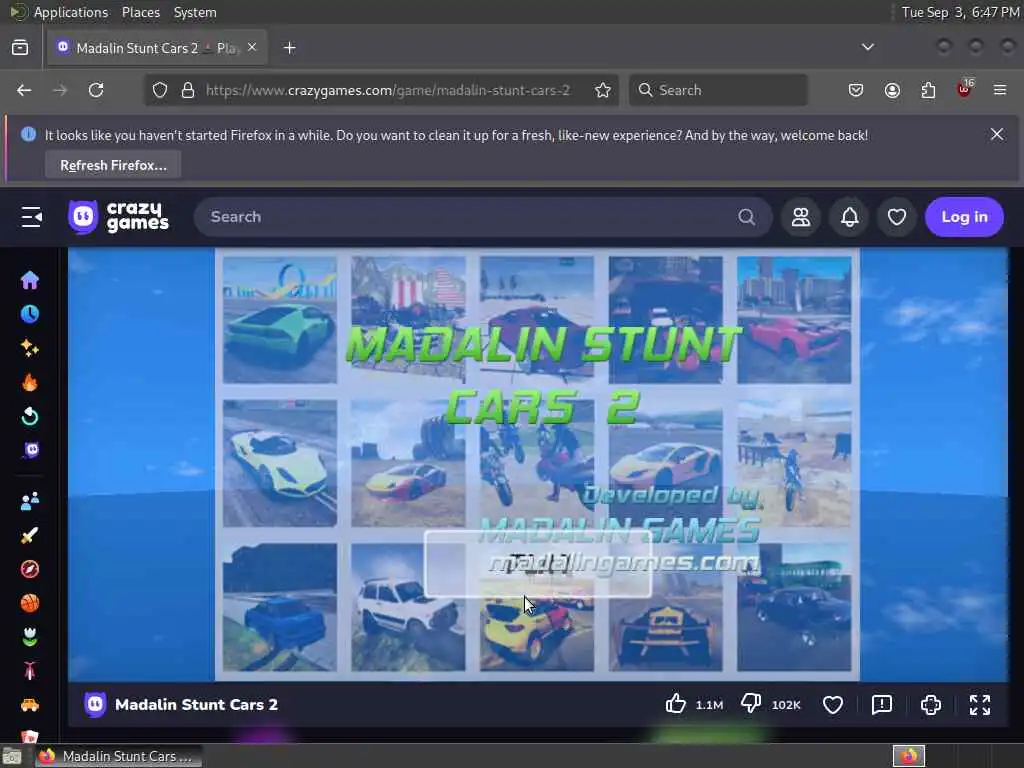Click the blue rally car thumbnail
The height and width of the screenshot is (768, 1024).
click(280, 607)
